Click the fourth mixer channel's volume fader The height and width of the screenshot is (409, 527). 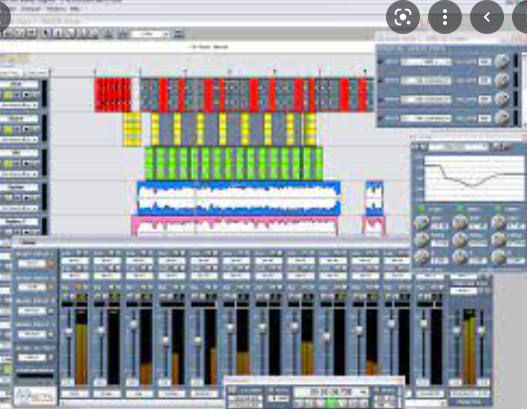point(165,341)
